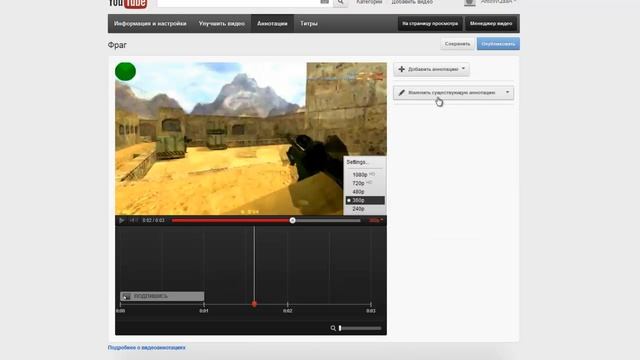Switch to Аннотации tab

point(272,24)
